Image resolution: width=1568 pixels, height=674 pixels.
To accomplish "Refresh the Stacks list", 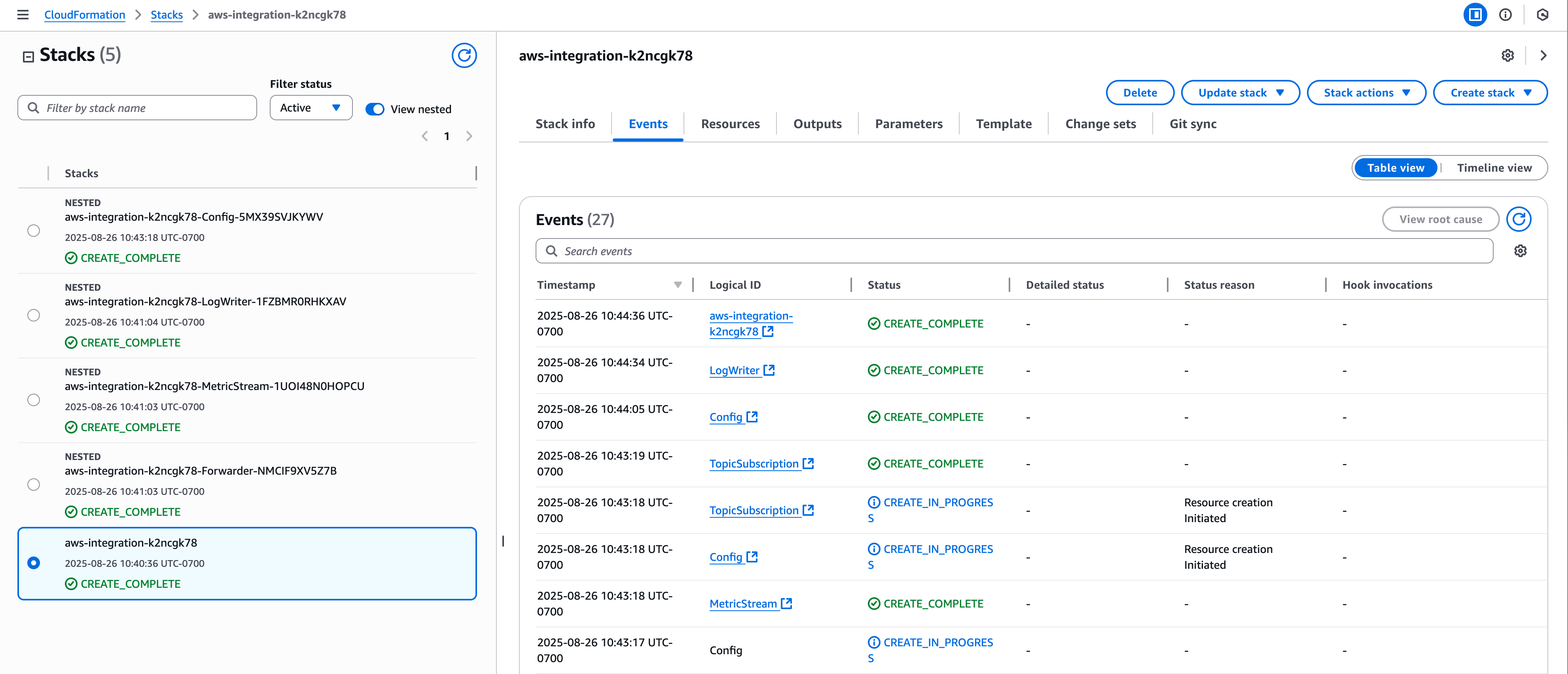I will (464, 55).
